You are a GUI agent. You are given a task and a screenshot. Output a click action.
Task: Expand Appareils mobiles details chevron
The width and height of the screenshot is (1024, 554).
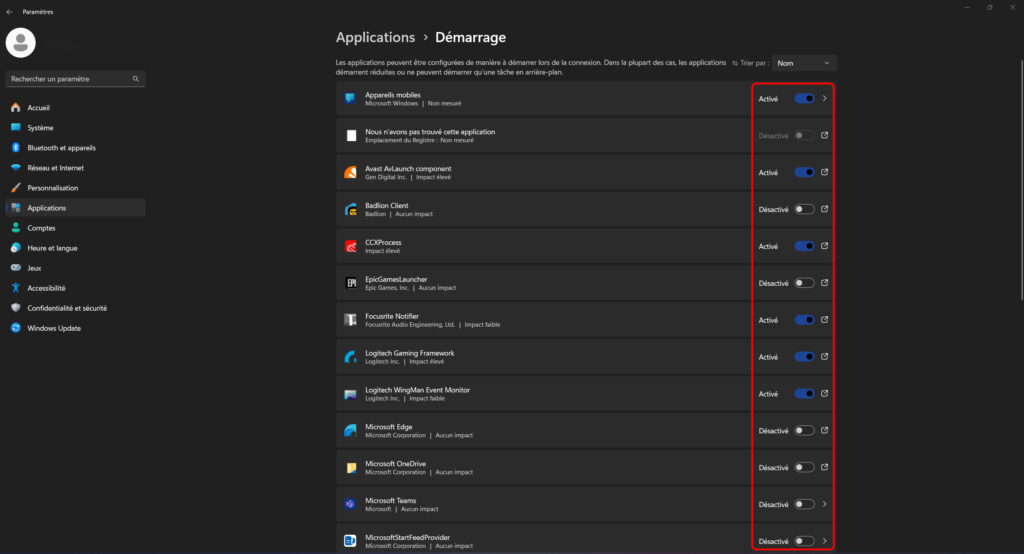pyautogui.click(x=825, y=99)
